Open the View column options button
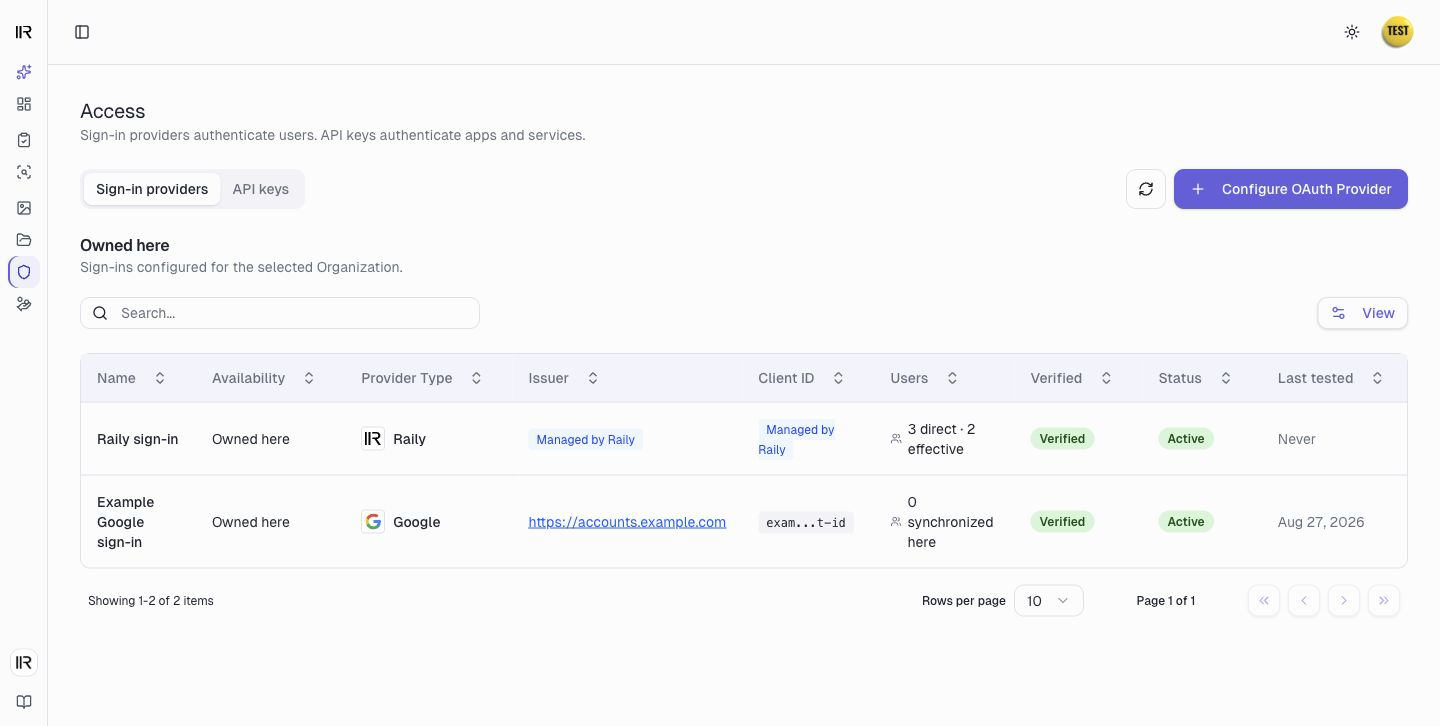Image resolution: width=1440 pixels, height=726 pixels. [x=1363, y=313]
